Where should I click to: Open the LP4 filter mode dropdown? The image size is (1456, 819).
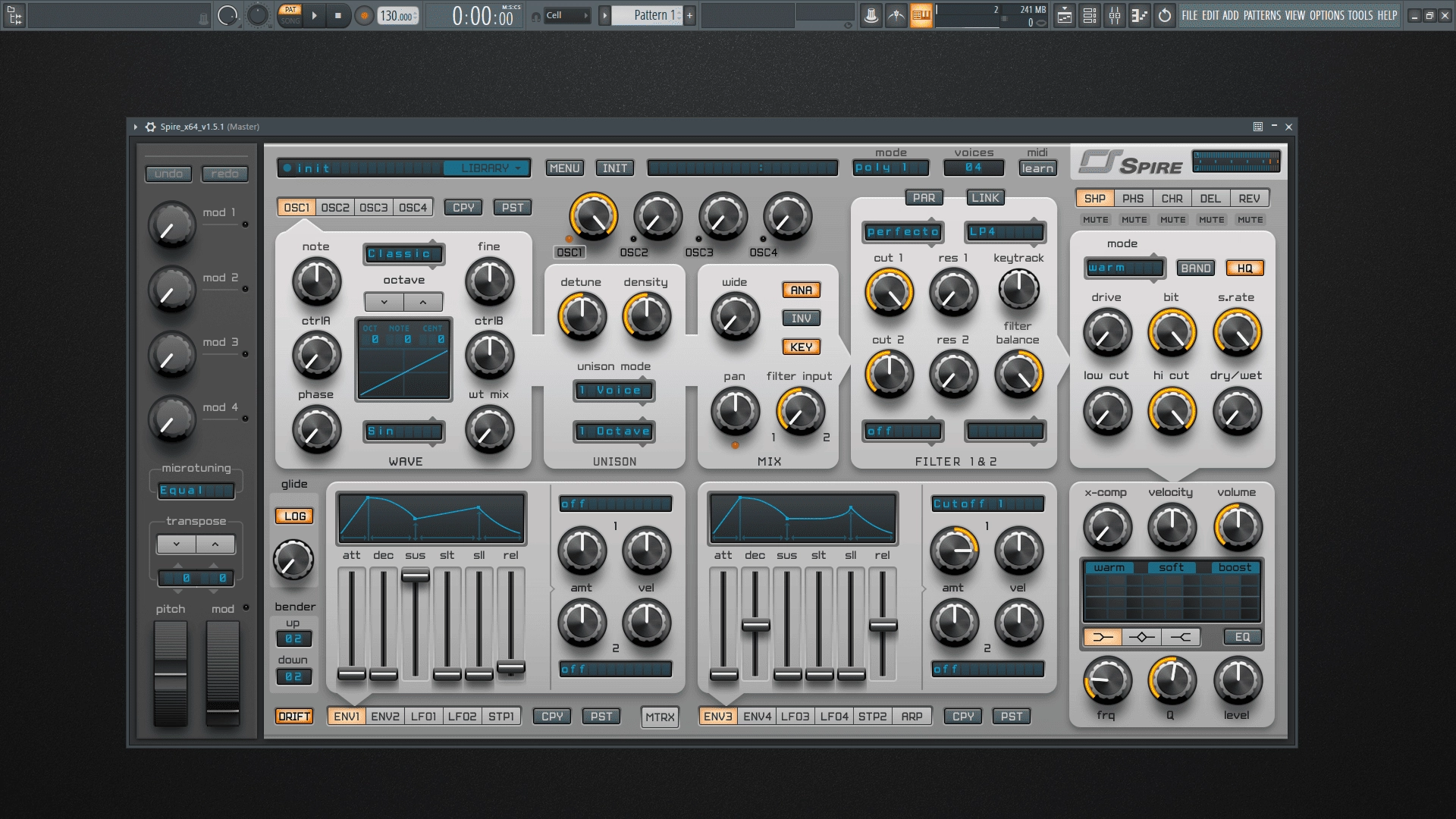point(1006,231)
